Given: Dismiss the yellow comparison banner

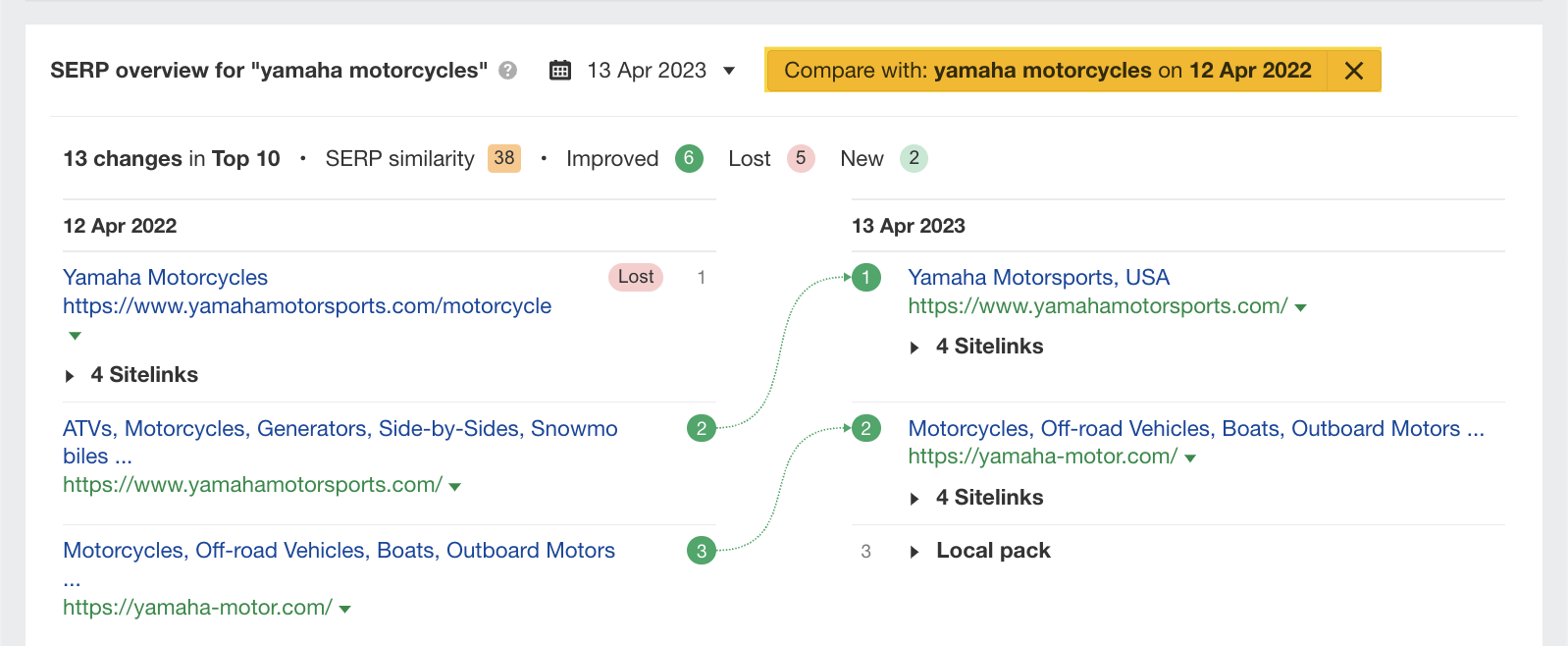Looking at the screenshot, I should [1354, 70].
